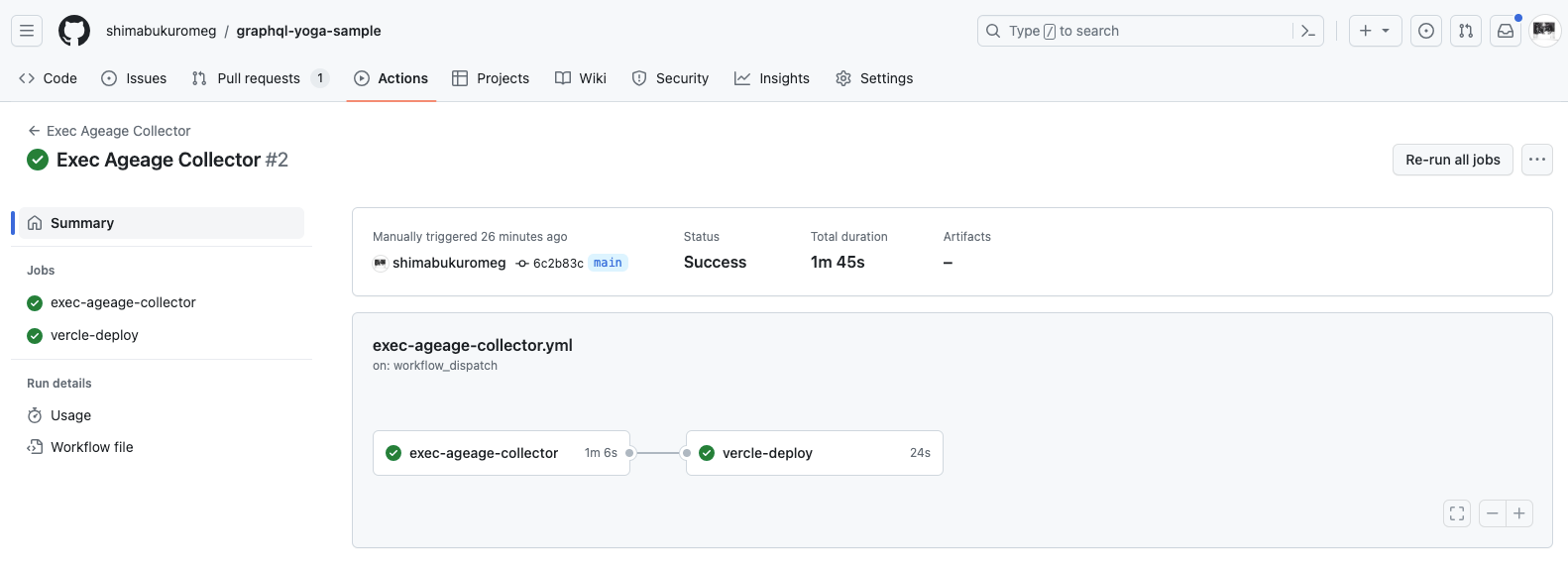
Task: Open the create new plus dropdown
Action: click(x=1375, y=31)
